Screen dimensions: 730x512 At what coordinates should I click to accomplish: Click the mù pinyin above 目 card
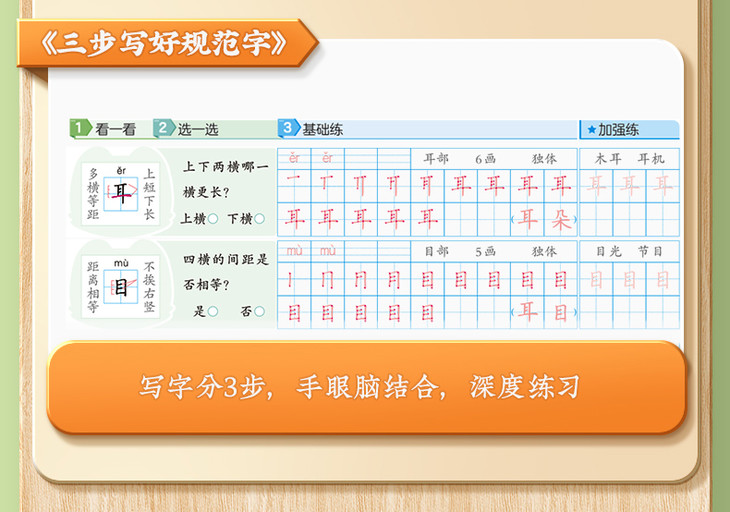(x=121, y=263)
